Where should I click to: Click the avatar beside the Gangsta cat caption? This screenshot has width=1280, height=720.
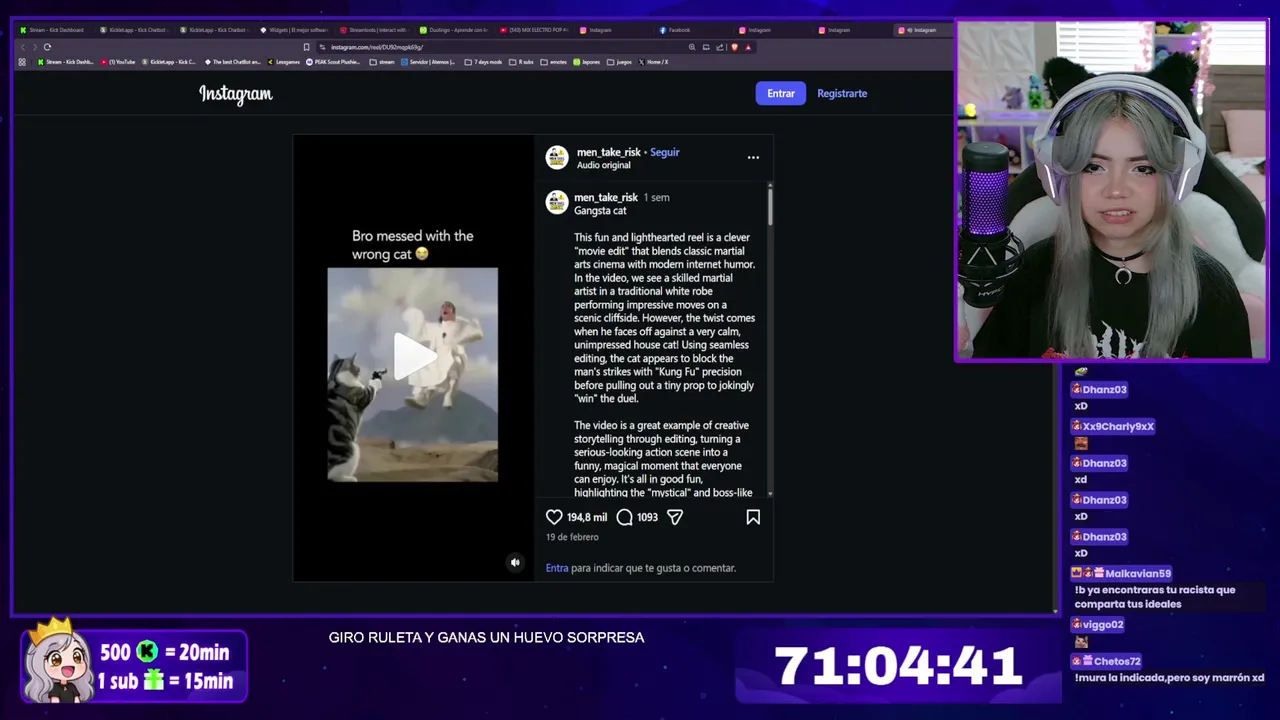click(x=557, y=202)
